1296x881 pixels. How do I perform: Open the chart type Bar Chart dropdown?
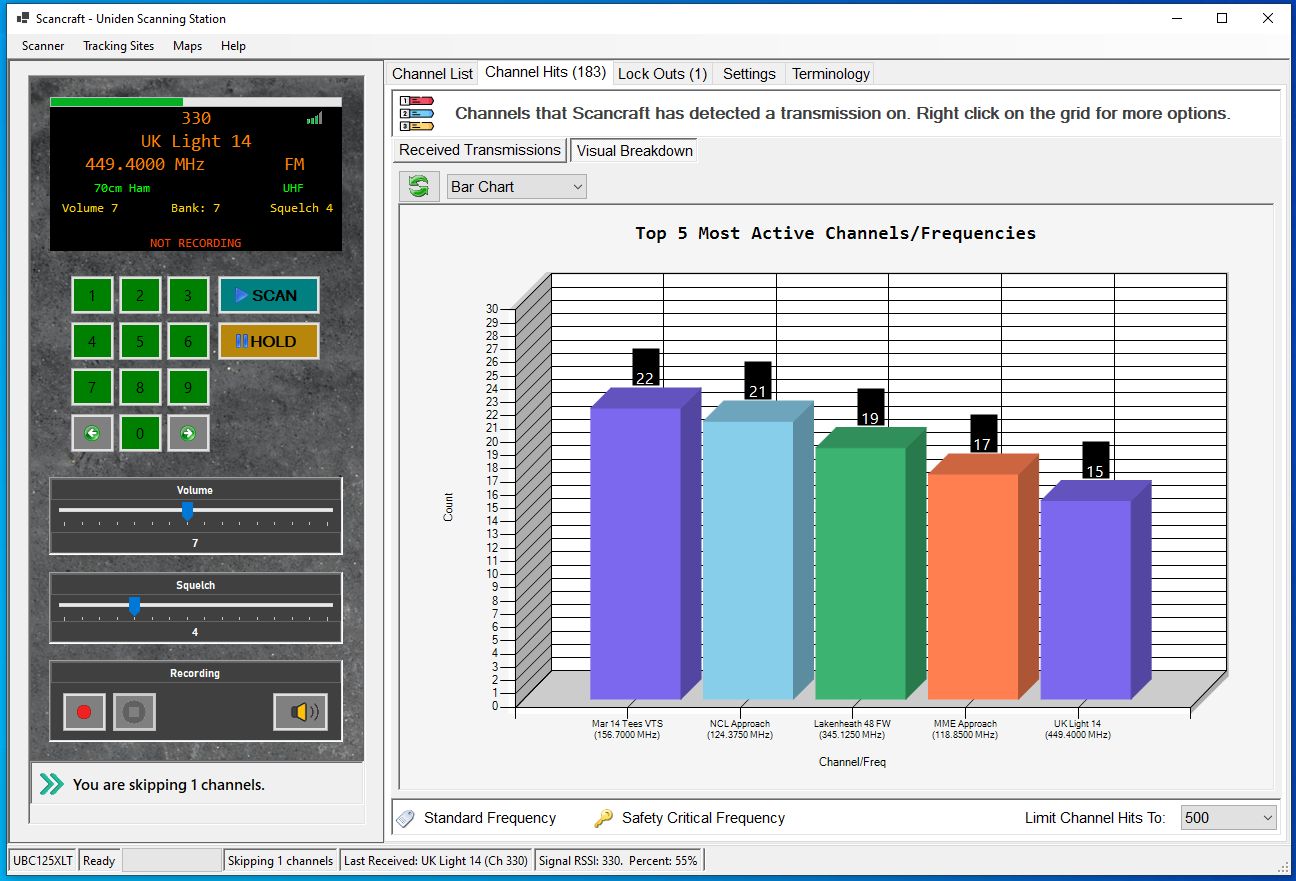(516, 187)
